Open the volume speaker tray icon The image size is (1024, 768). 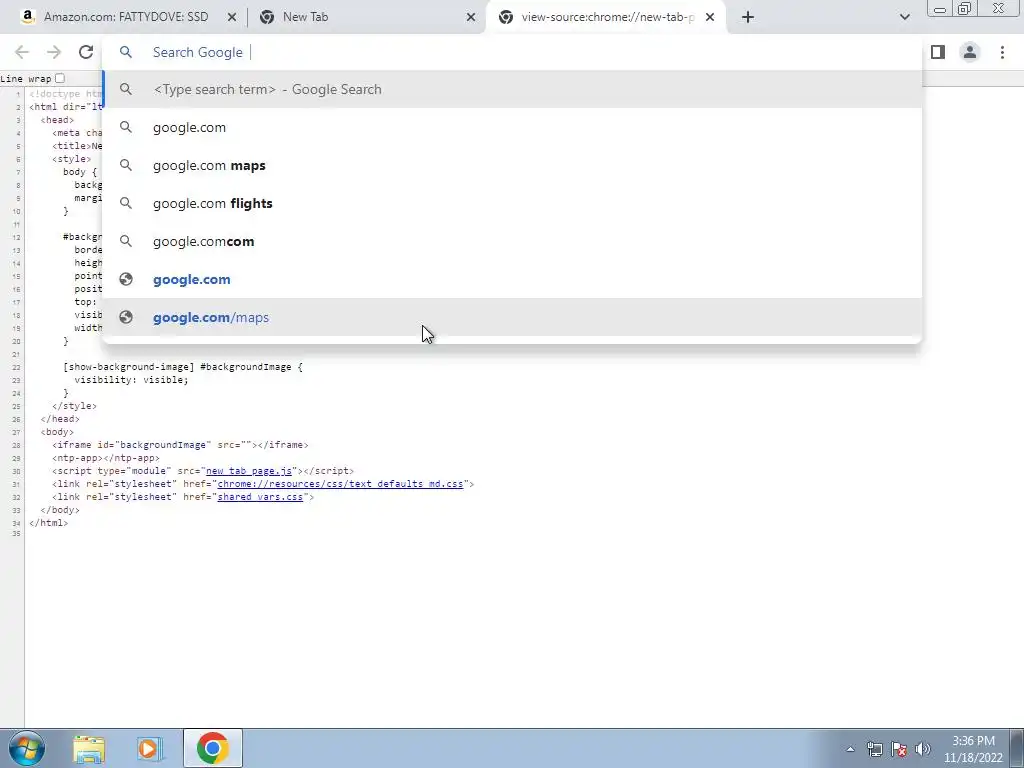tap(923, 749)
